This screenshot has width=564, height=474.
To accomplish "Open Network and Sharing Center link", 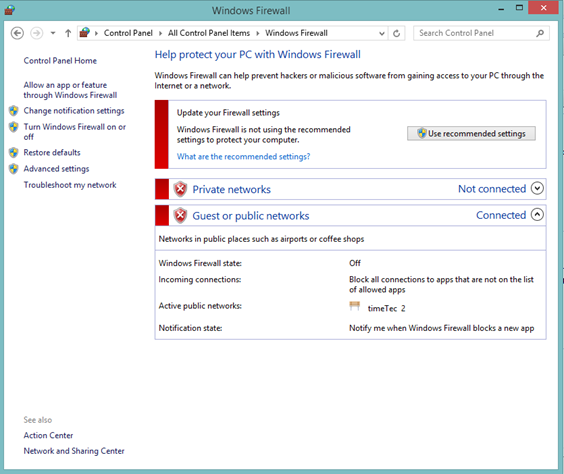I will (74, 451).
